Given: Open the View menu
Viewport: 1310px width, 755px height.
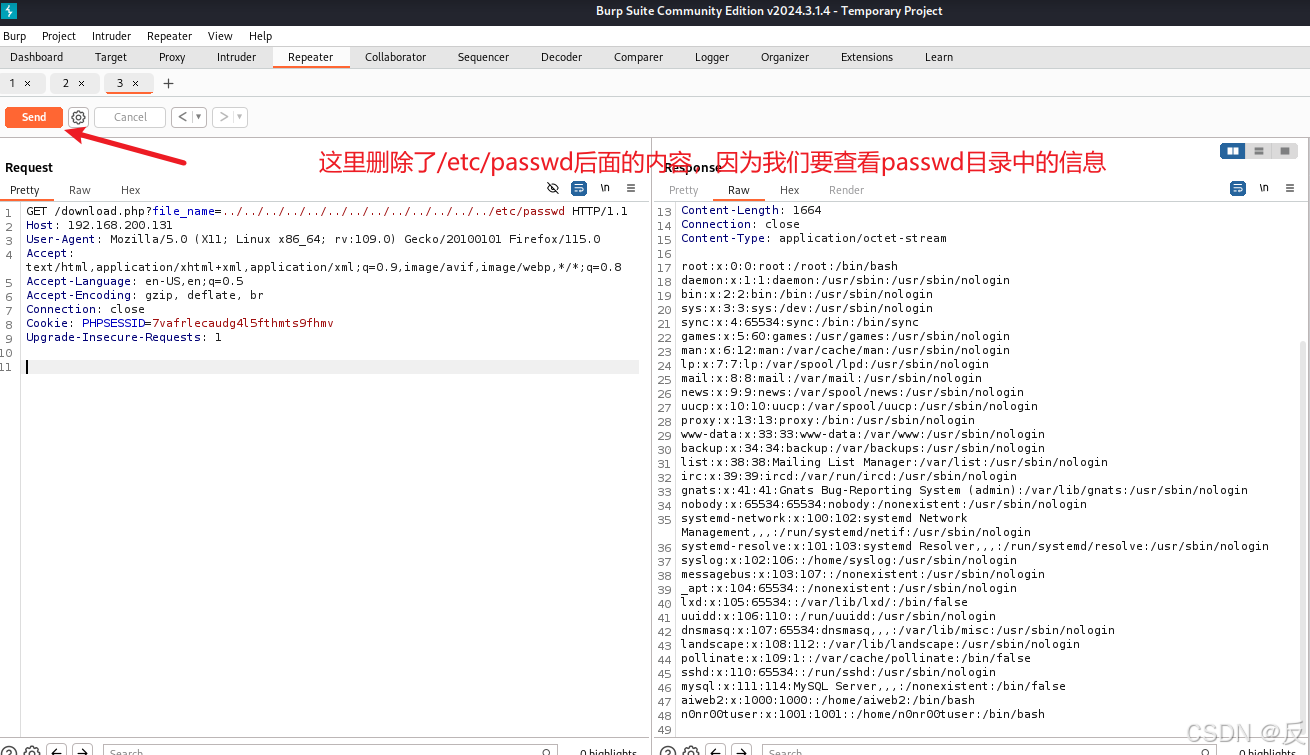Looking at the screenshot, I should pos(220,36).
